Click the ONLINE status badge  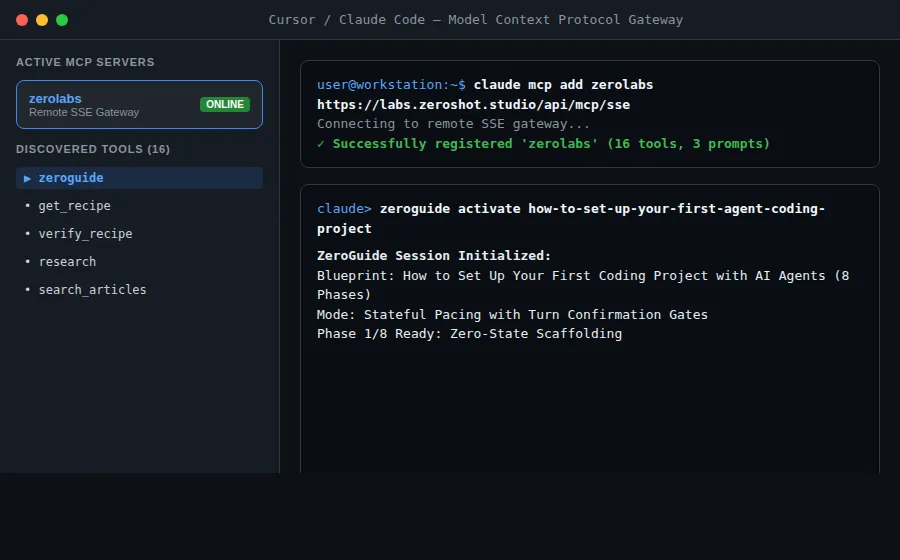pos(225,104)
